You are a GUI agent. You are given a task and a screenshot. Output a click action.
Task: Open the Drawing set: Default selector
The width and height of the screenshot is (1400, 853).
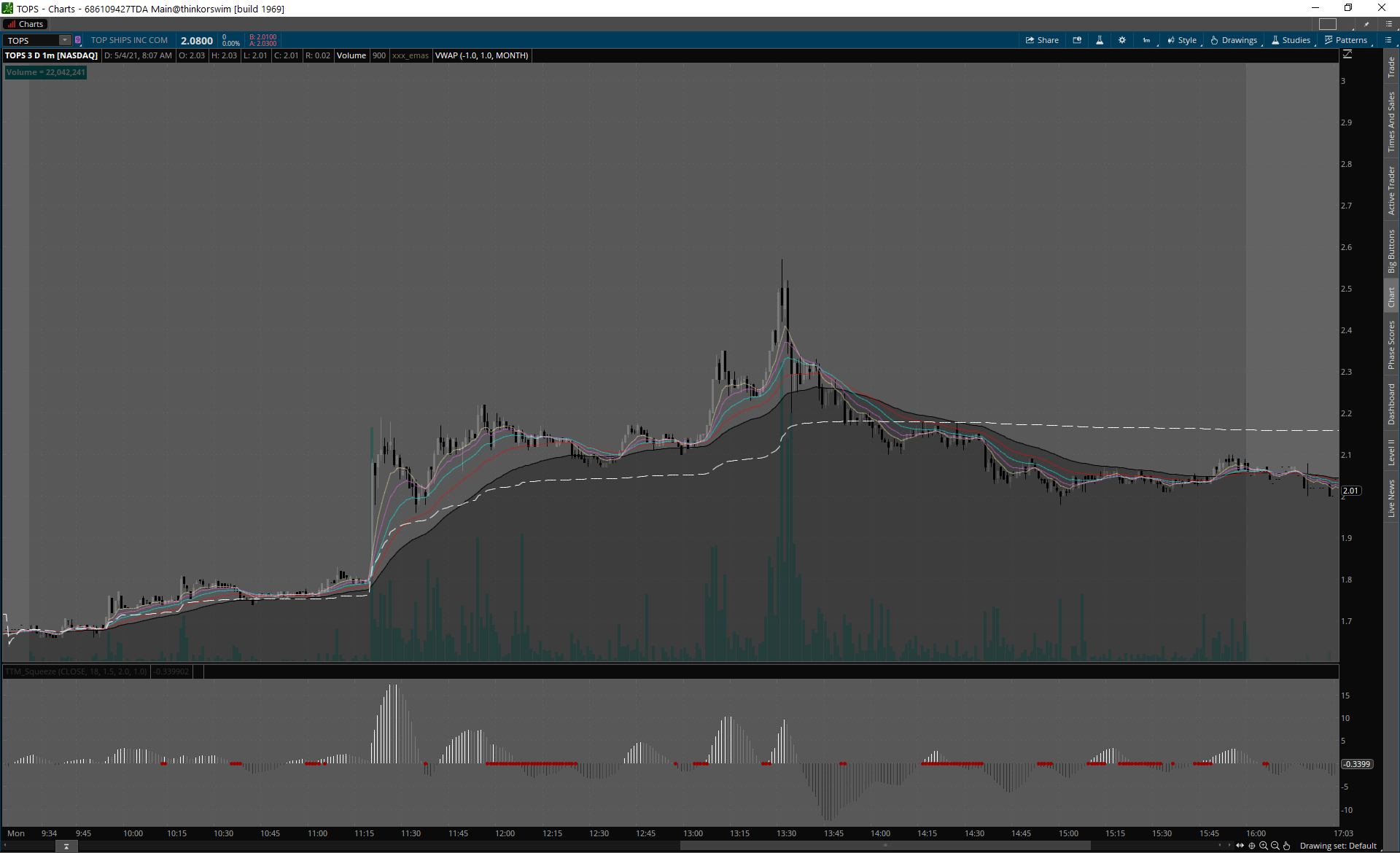(x=1338, y=846)
